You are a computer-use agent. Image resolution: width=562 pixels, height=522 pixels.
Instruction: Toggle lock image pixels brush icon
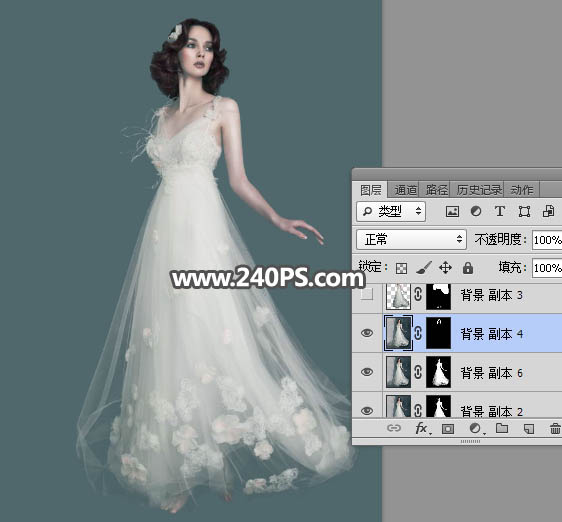click(x=424, y=268)
